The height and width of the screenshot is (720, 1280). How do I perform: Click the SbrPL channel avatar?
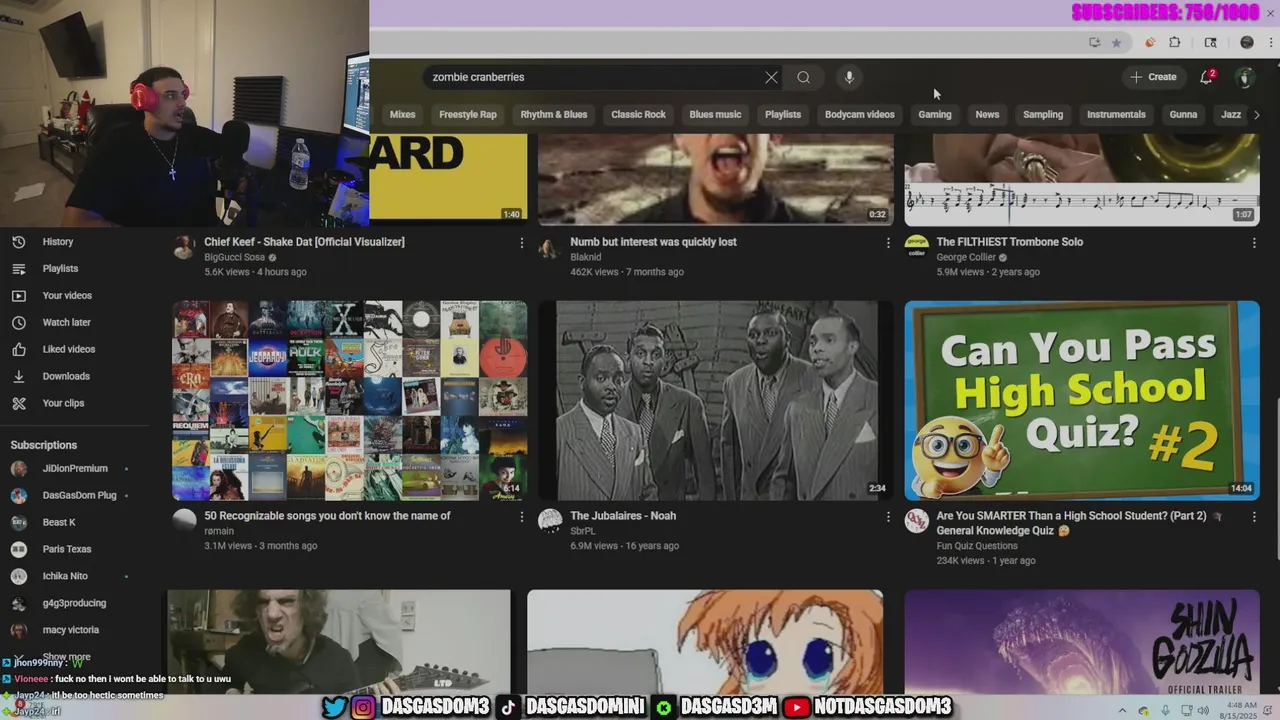click(x=550, y=521)
